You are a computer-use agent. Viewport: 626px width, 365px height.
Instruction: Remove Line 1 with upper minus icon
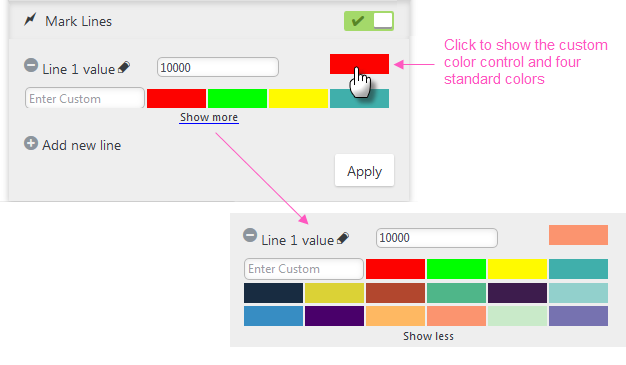pos(31,65)
